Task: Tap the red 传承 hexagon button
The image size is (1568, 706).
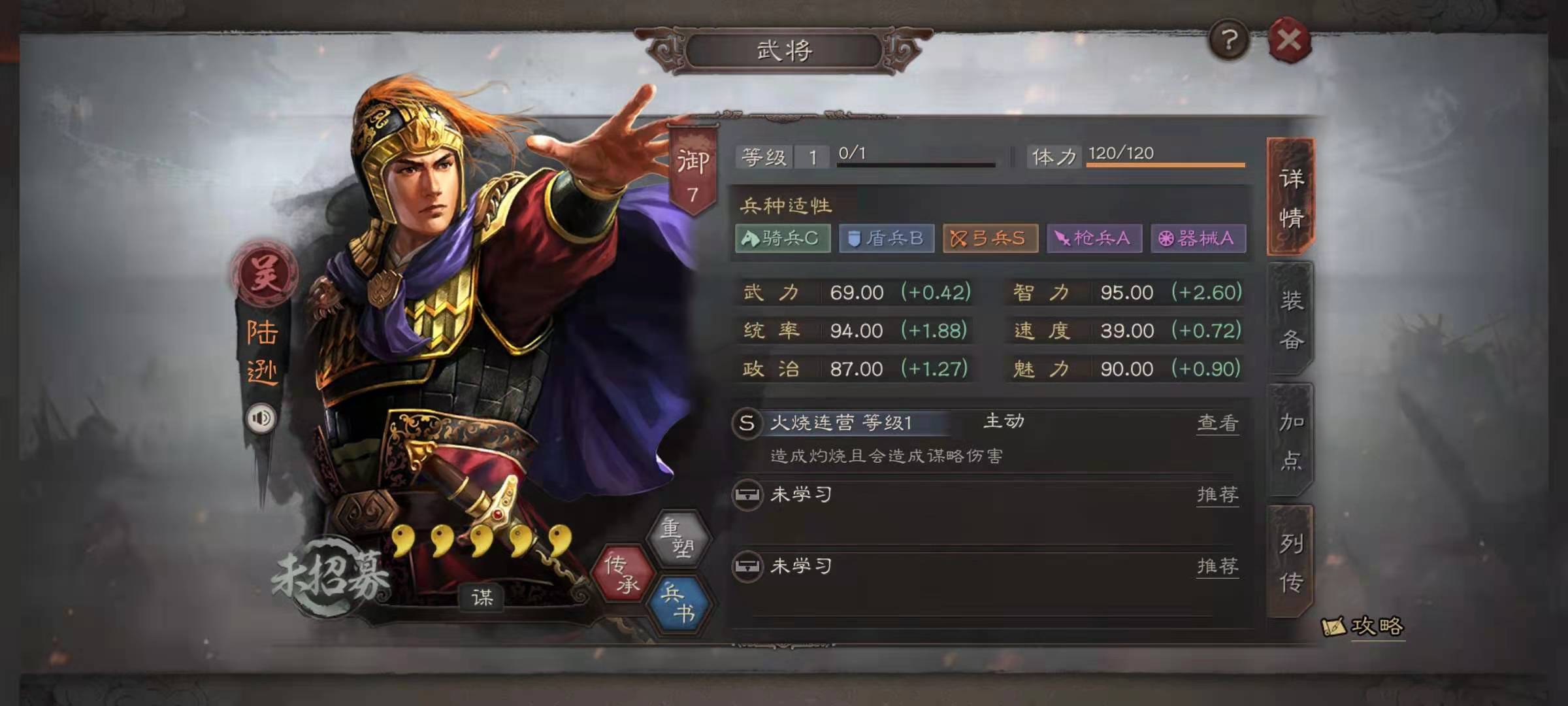Action: (623, 573)
